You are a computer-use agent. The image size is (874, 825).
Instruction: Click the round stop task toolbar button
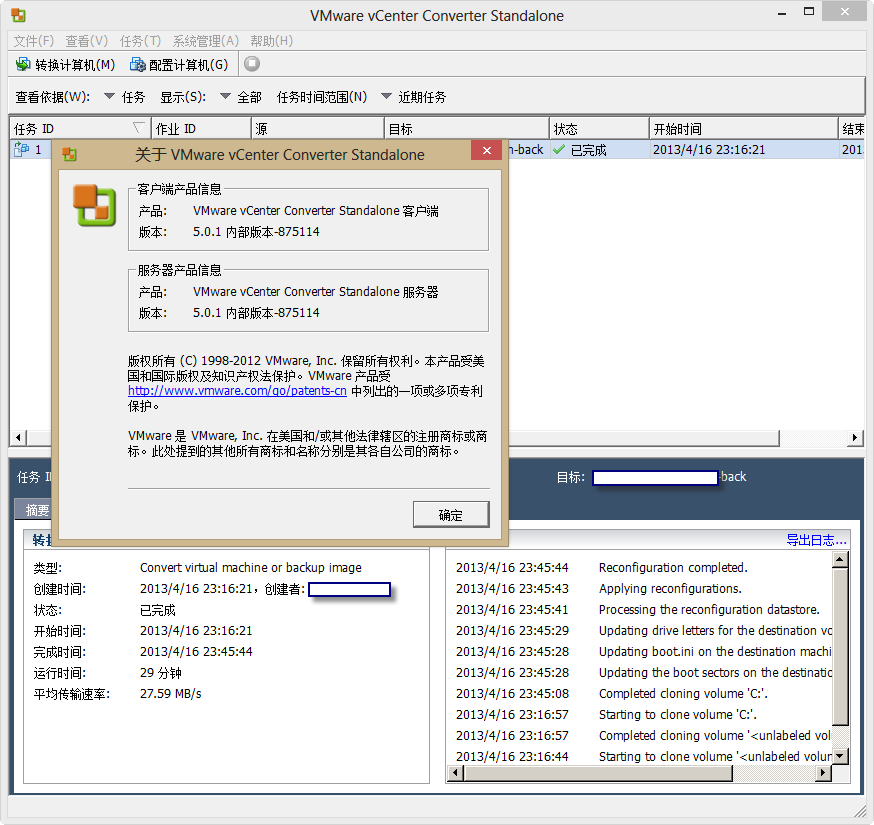[252, 64]
